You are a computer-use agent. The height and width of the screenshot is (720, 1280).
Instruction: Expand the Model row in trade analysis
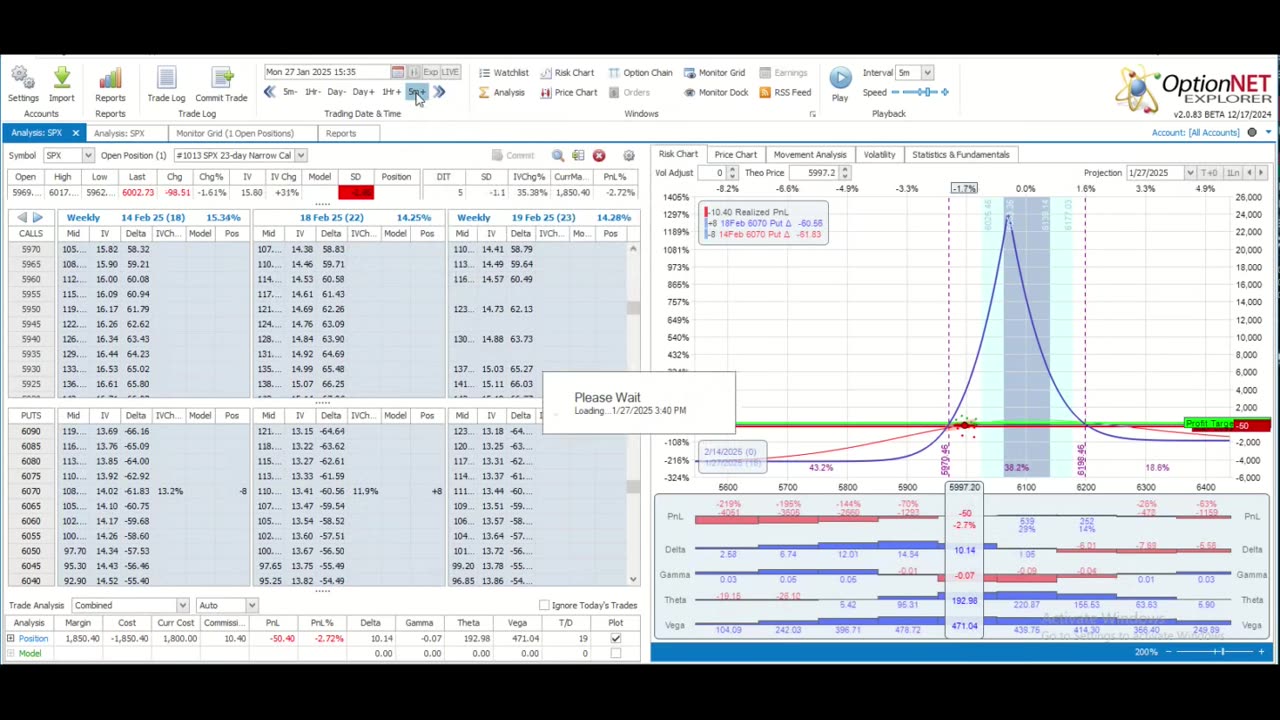[10, 653]
